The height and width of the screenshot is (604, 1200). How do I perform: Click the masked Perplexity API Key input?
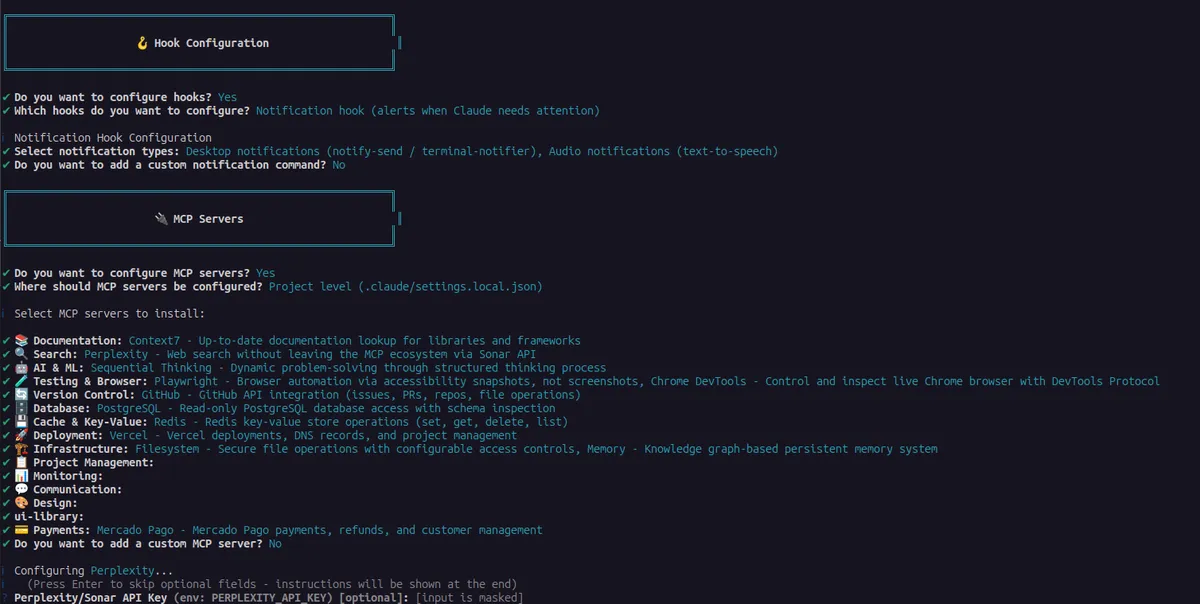[x=470, y=597]
